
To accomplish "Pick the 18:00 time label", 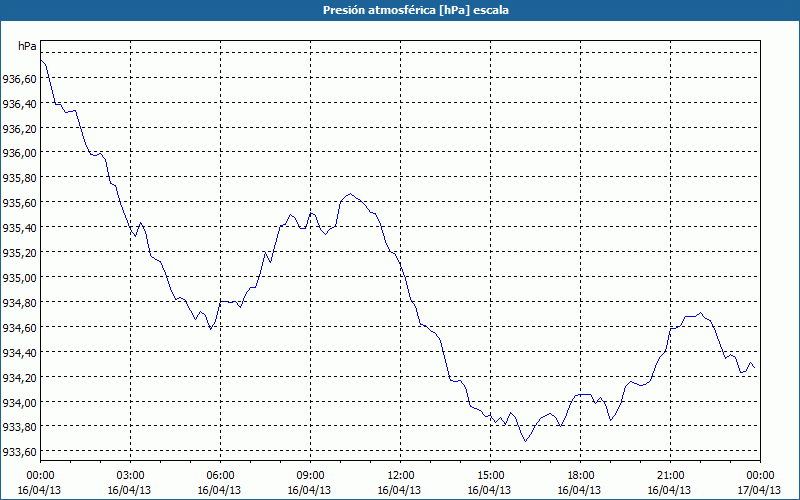I will point(580,476).
